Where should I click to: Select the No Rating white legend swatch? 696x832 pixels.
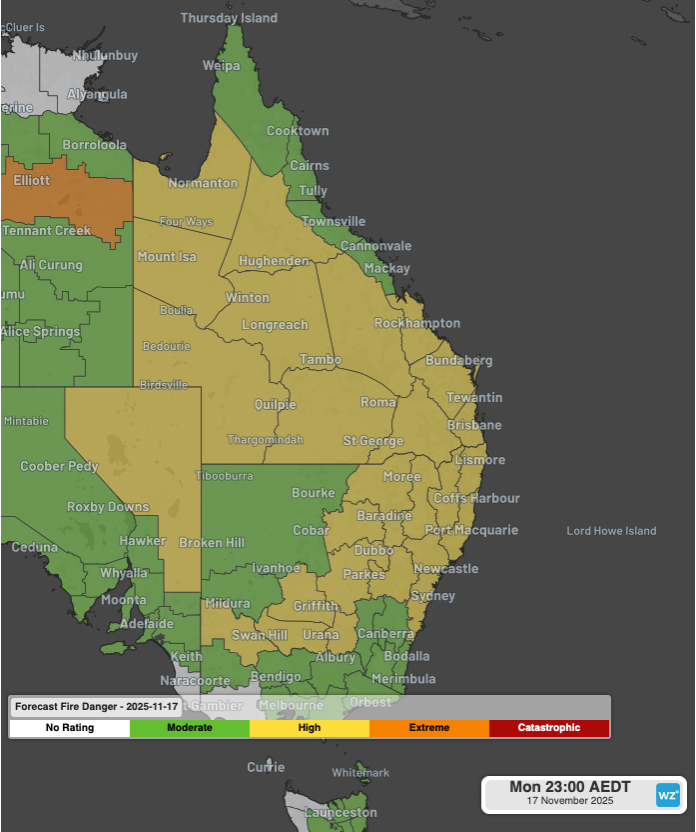70,728
